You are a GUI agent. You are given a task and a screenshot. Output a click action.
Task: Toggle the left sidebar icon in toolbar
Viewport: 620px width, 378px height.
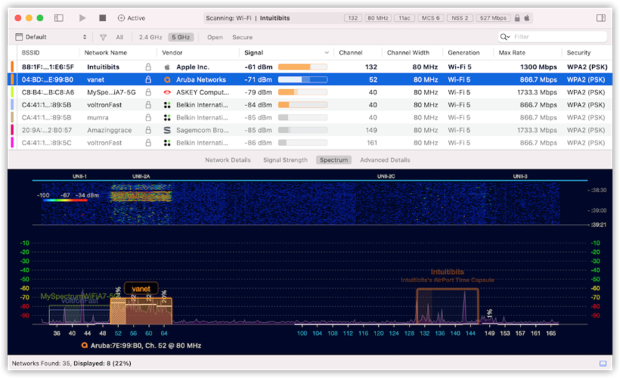coord(59,18)
